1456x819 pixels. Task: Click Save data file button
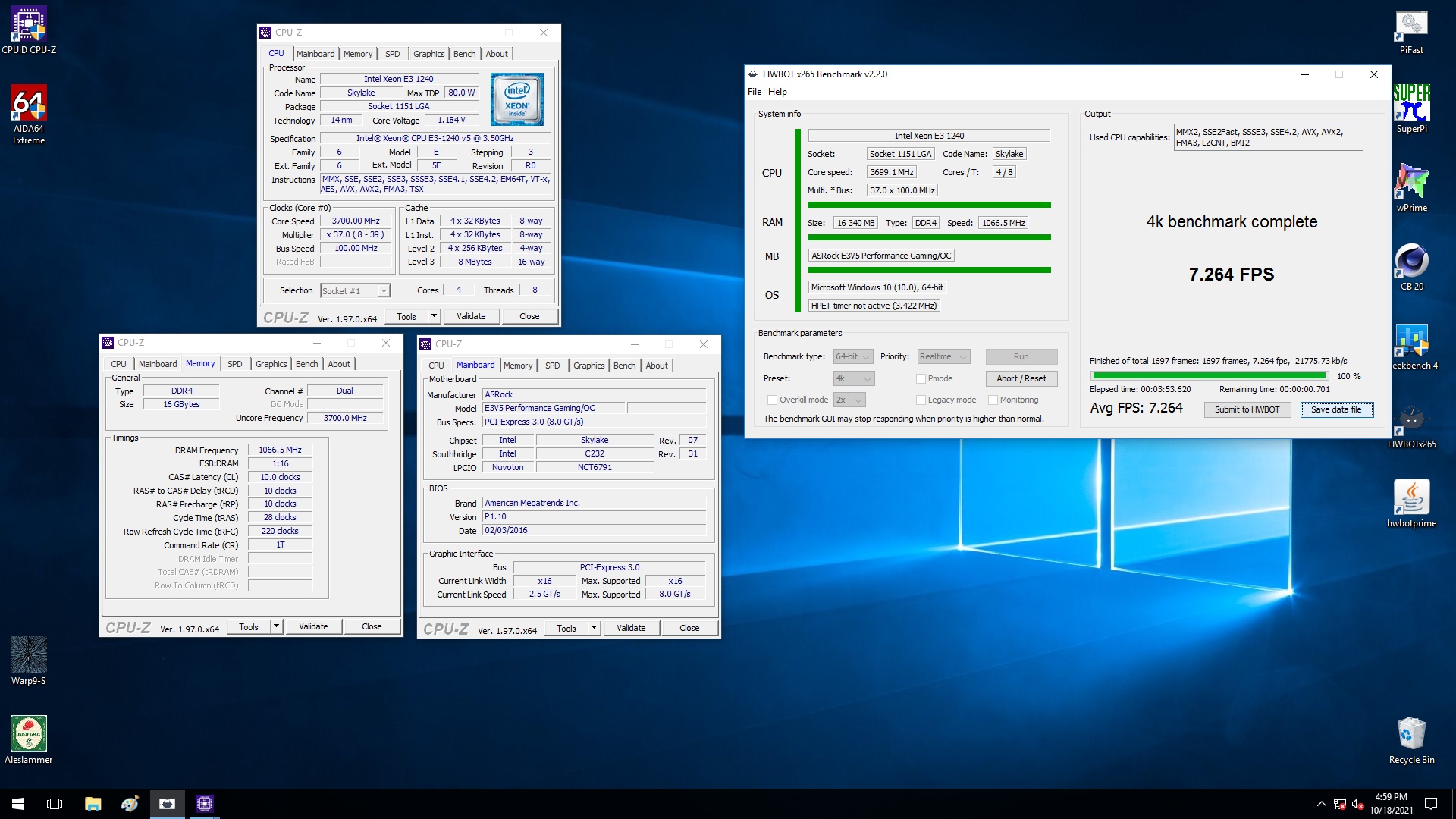click(1336, 409)
